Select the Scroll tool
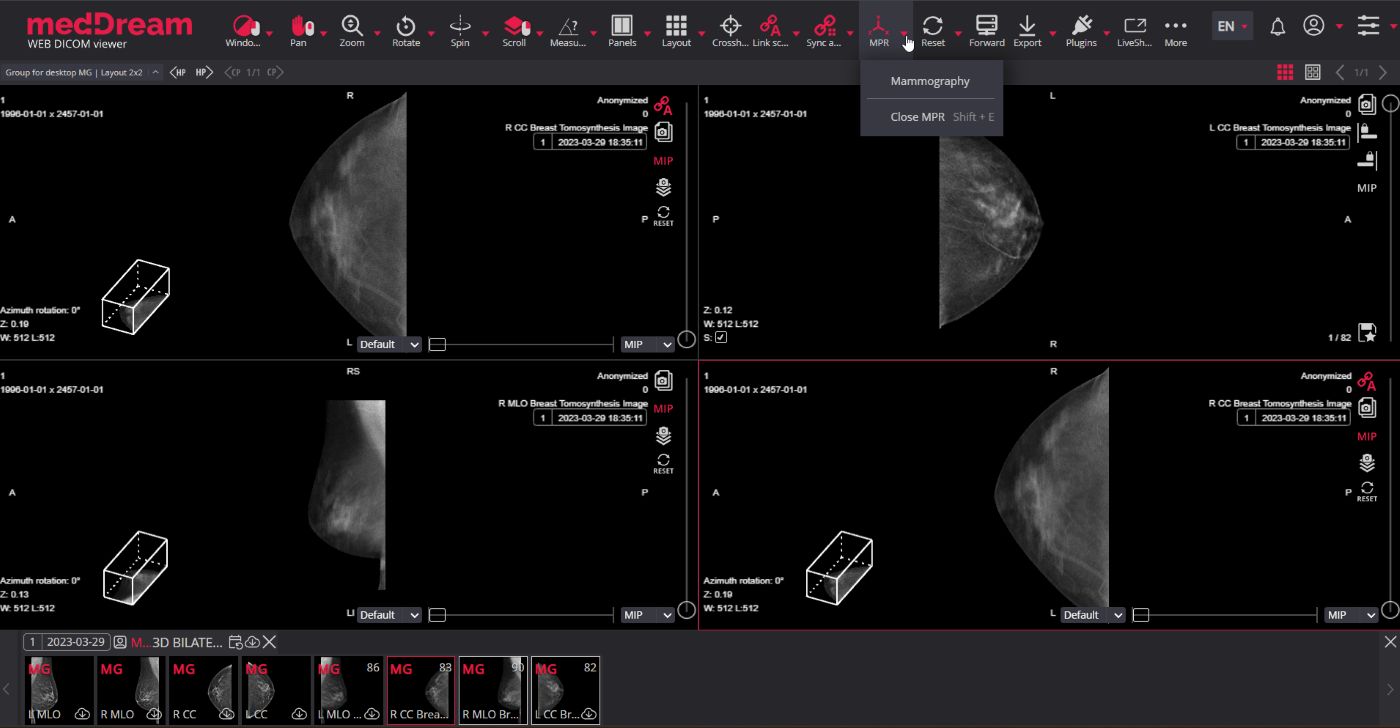Viewport: 1400px width, 728px height. 514,29
